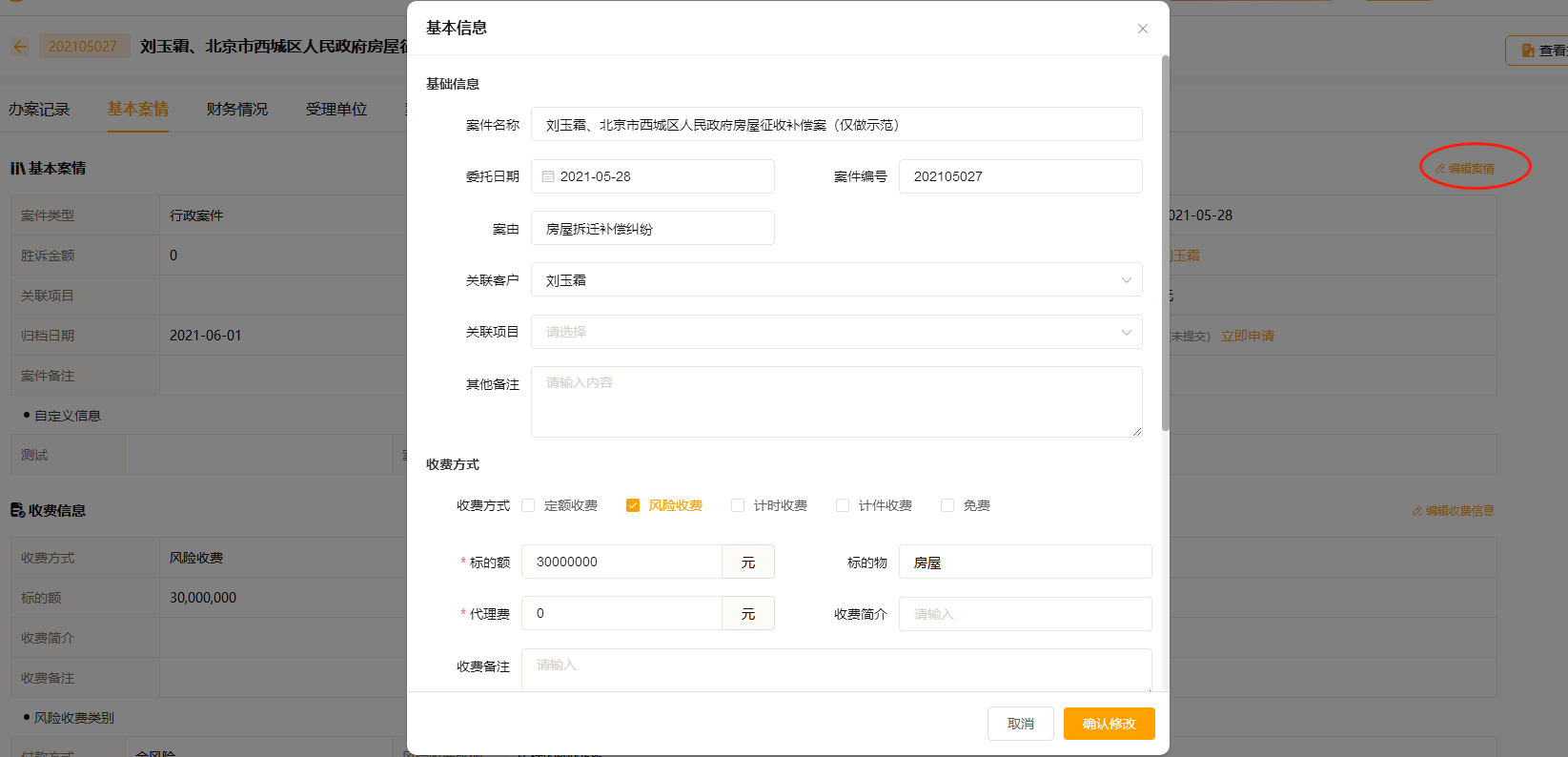Click the 收费信息 section icon

click(x=17, y=510)
